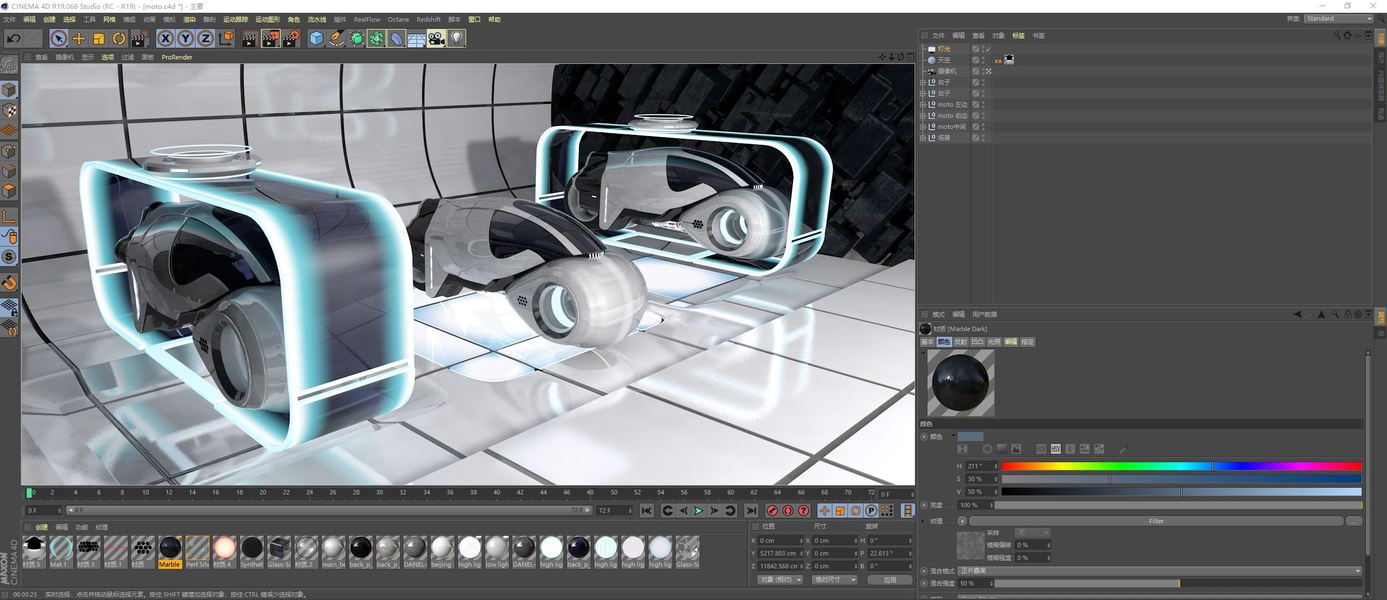This screenshot has width=1387, height=600.
Task: Click the Y position 5217.803 cm field
Action: coord(783,553)
